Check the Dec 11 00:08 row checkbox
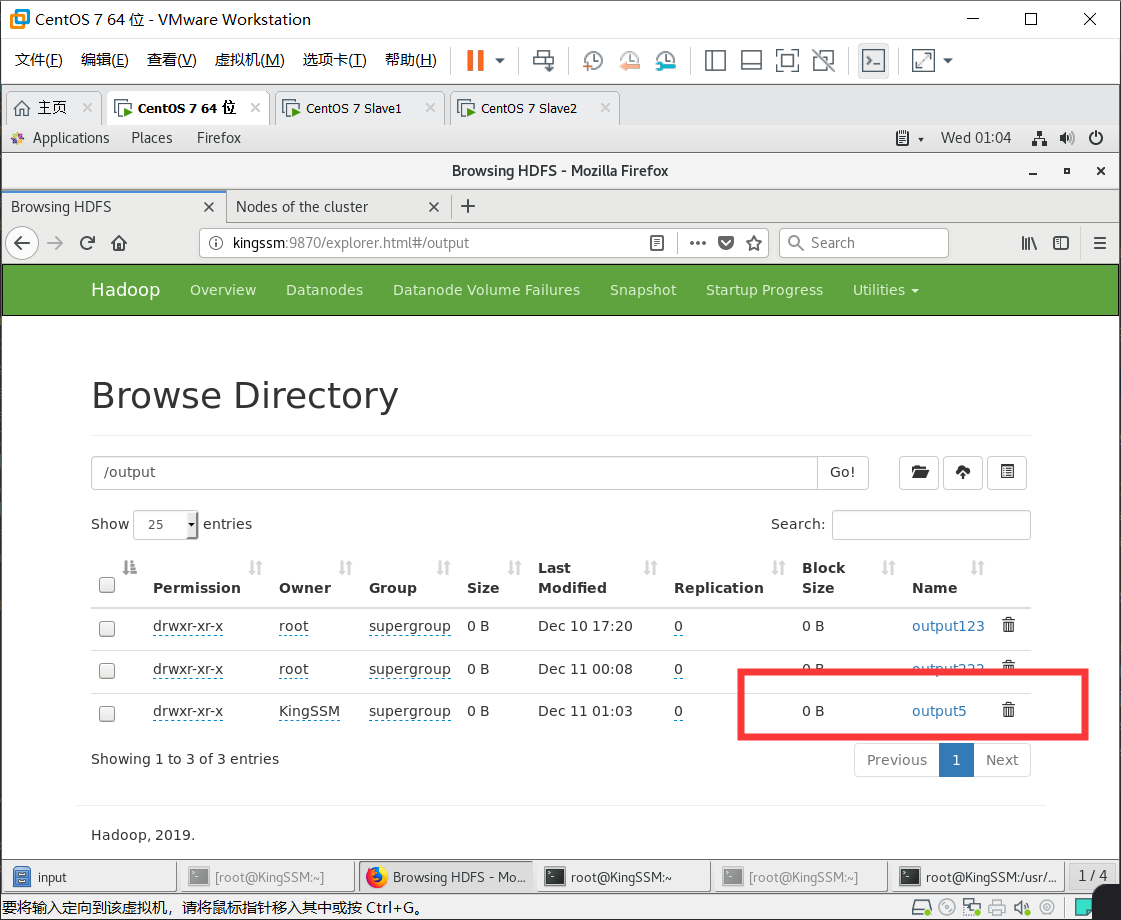Screen dimensions: 1121x920 (x=107, y=671)
